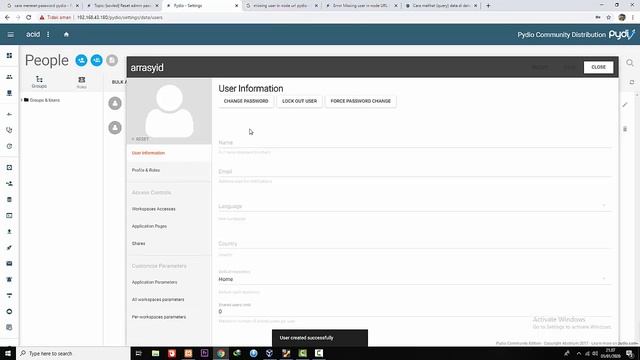640x360 pixels.
Task: Select the first user avatar in the list
Action: coord(115,103)
